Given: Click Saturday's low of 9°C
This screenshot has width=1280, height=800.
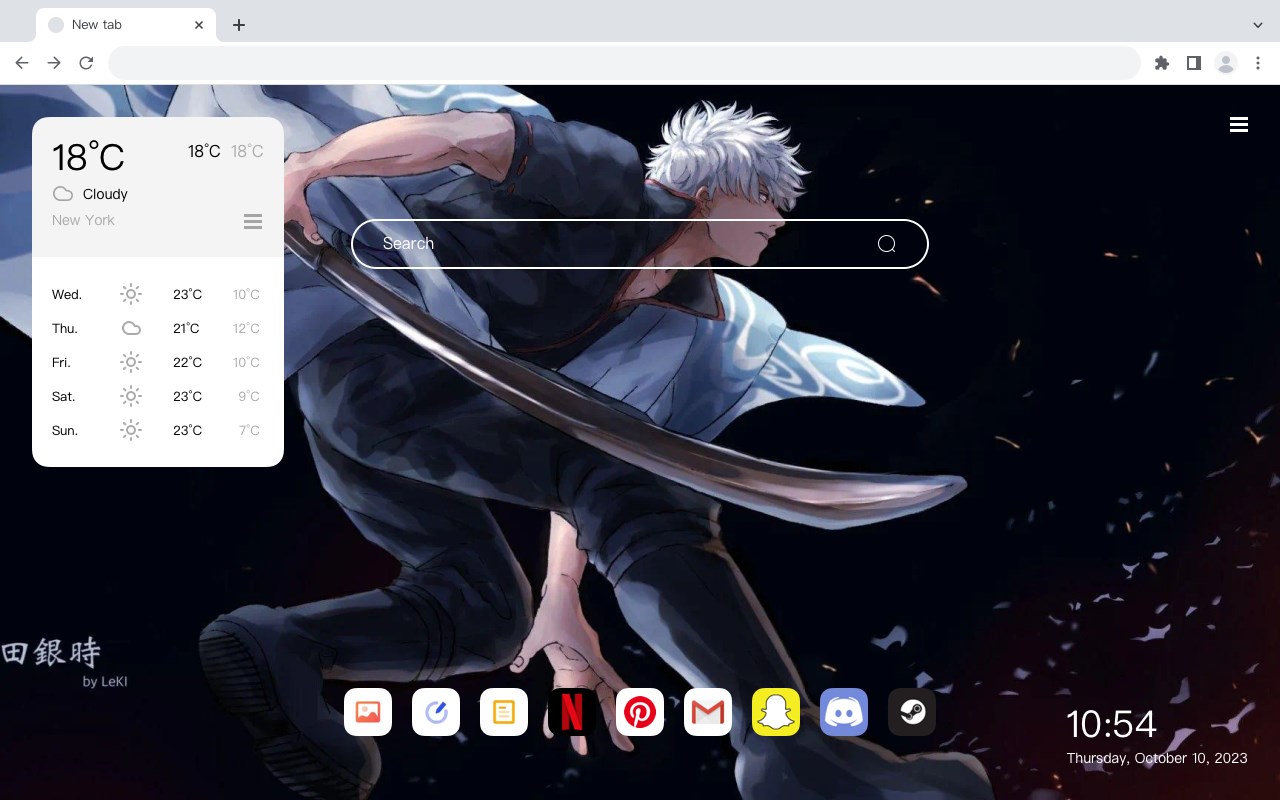Looking at the screenshot, I should tap(249, 396).
